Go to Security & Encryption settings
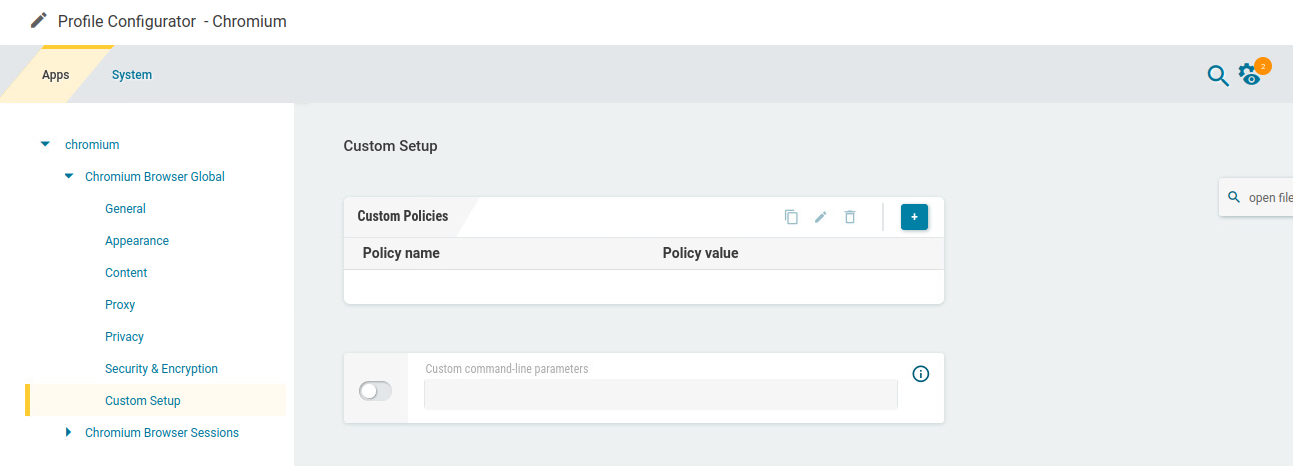The image size is (1293, 466). pos(161,369)
